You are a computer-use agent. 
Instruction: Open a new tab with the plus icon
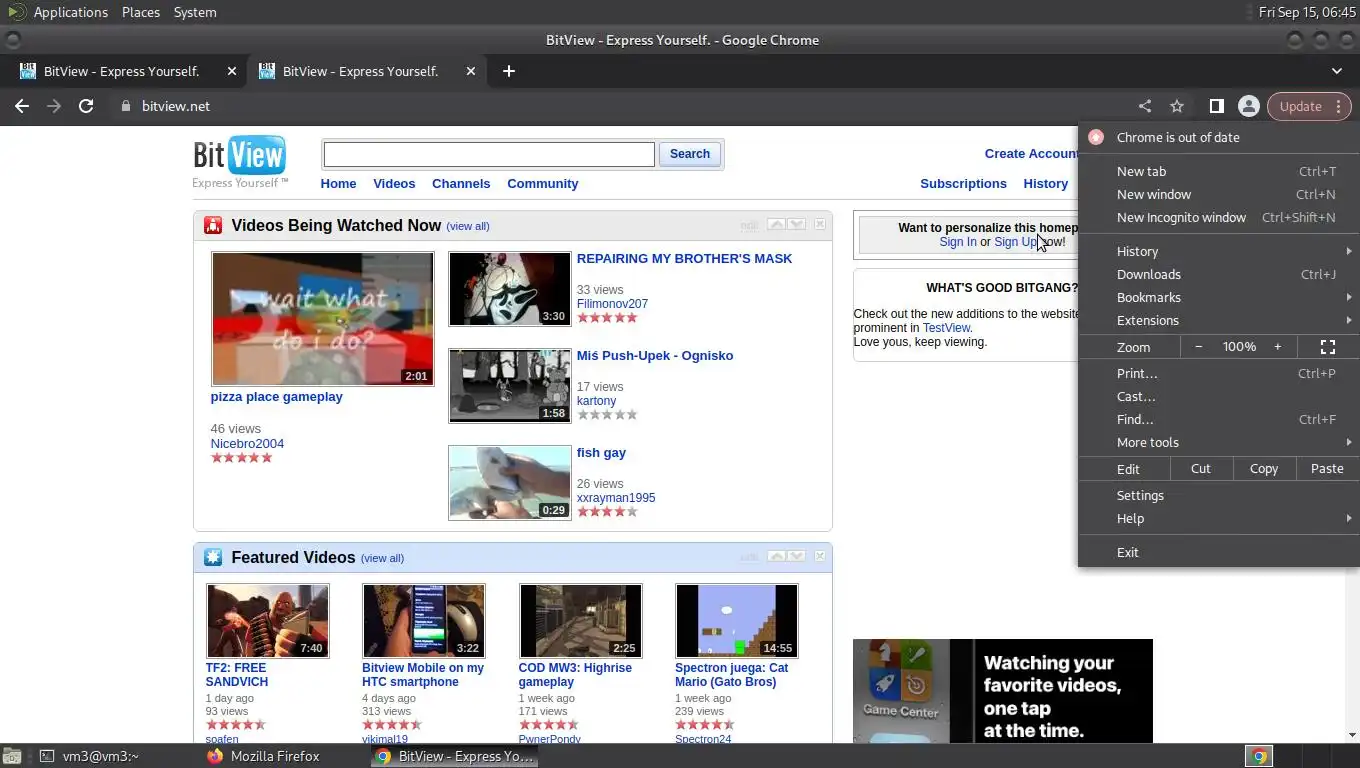tap(509, 71)
